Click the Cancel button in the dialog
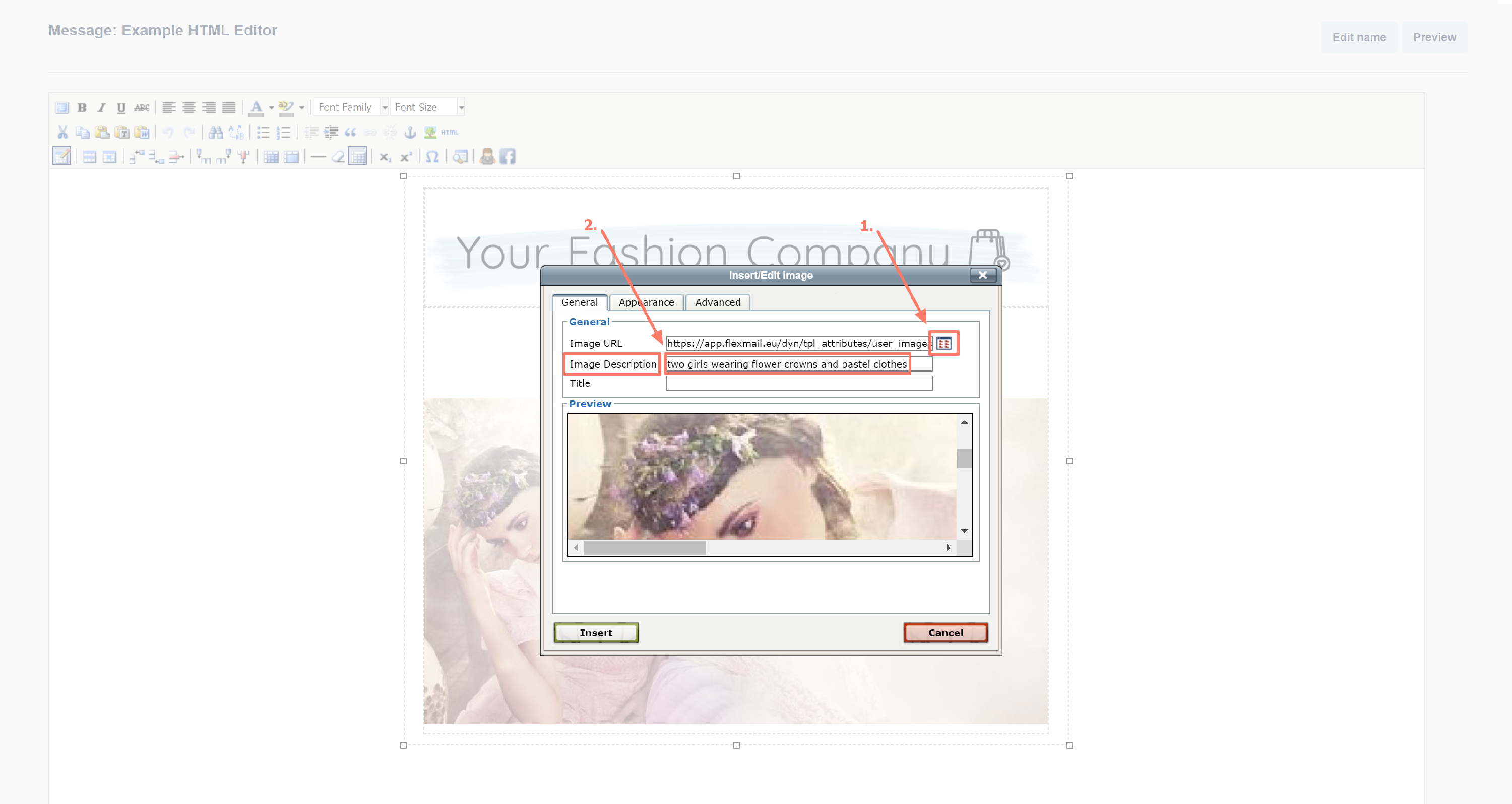 click(945, 632)
